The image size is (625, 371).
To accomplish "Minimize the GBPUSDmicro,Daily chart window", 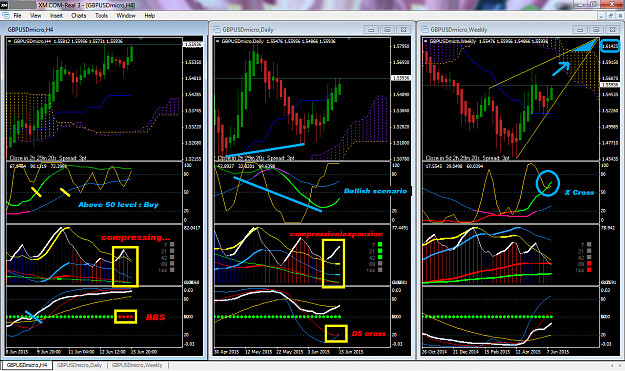I will [x=371, y=29].
